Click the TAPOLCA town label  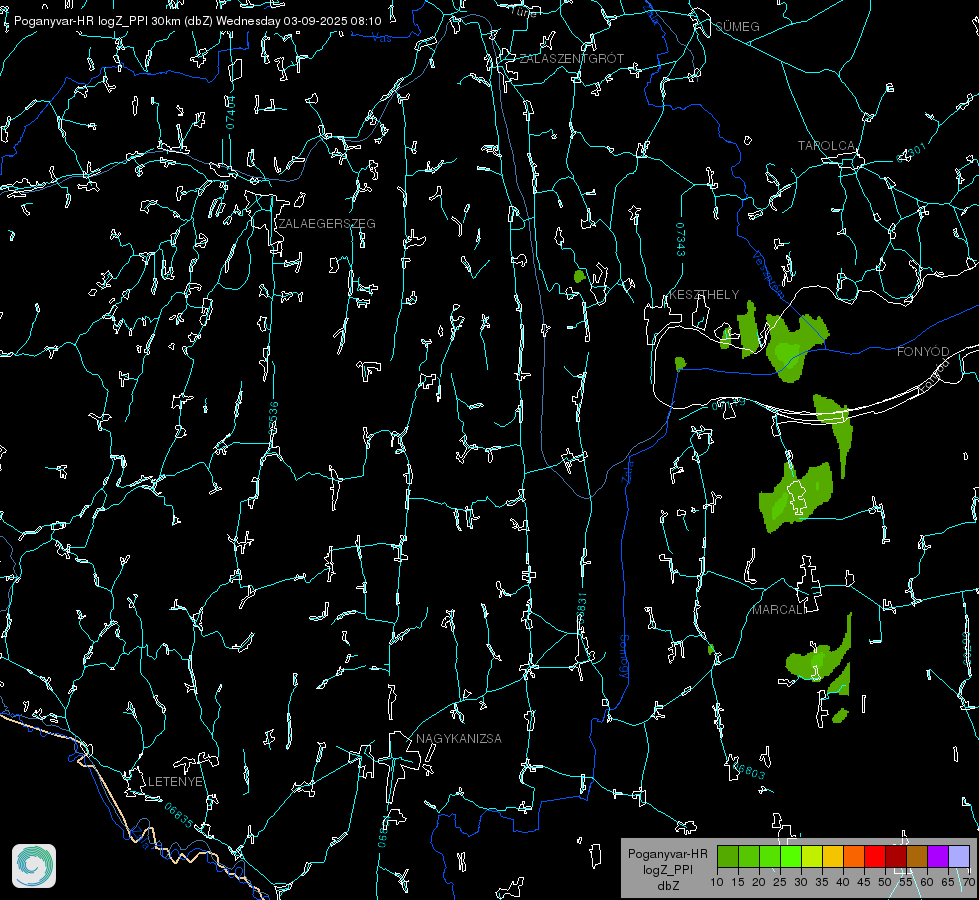826,146
